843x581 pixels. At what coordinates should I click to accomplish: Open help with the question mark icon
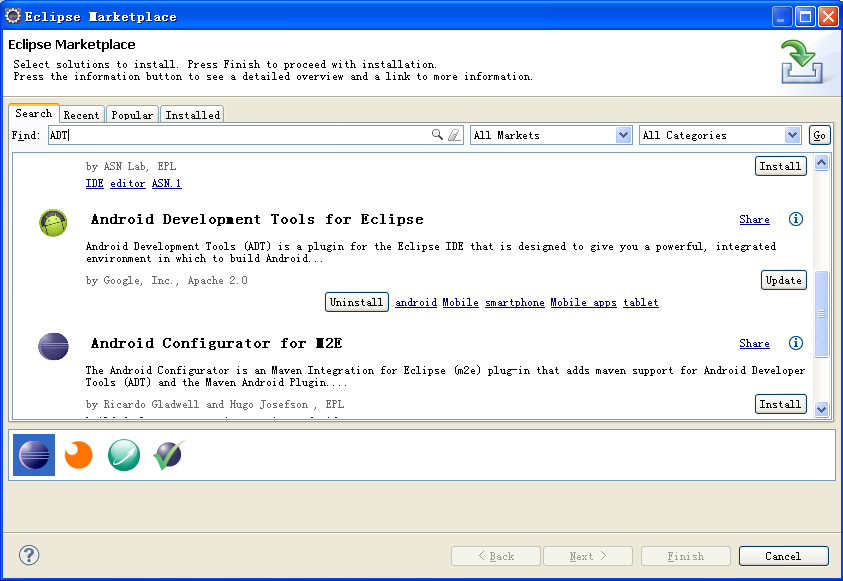click(x=29, y=555)
